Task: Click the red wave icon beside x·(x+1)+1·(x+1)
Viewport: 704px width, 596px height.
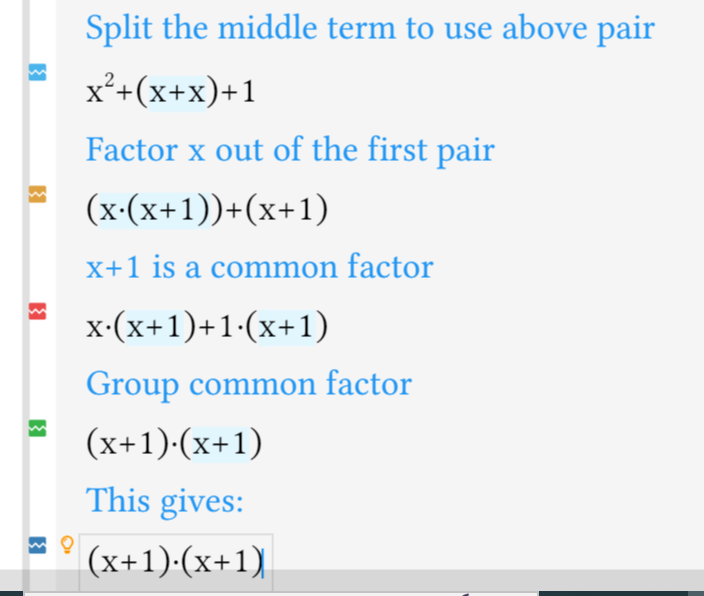Action: coord(37,311)
